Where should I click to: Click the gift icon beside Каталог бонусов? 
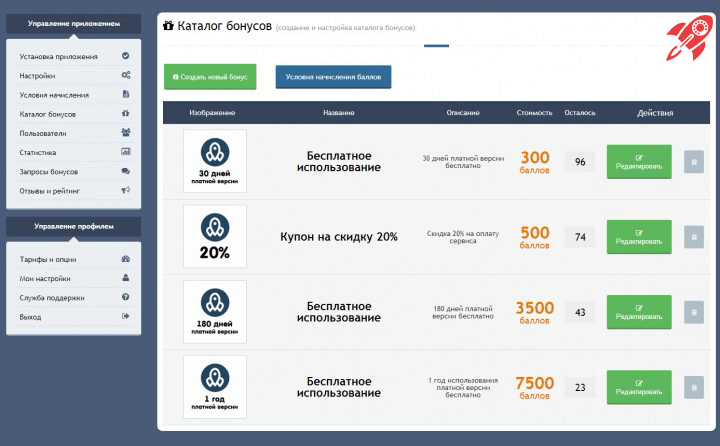(125, 114)
